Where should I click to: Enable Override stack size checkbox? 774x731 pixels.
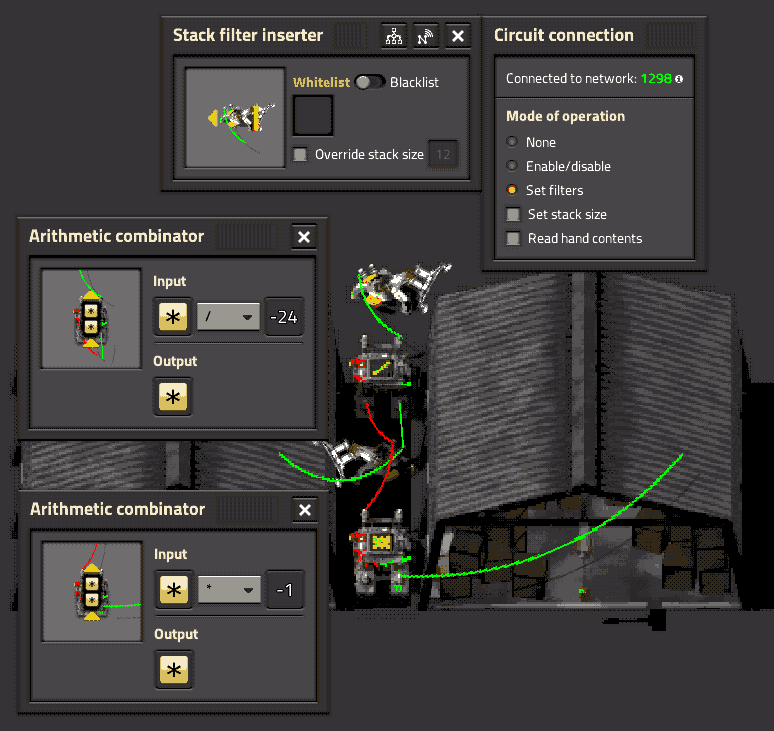(300, 154)
